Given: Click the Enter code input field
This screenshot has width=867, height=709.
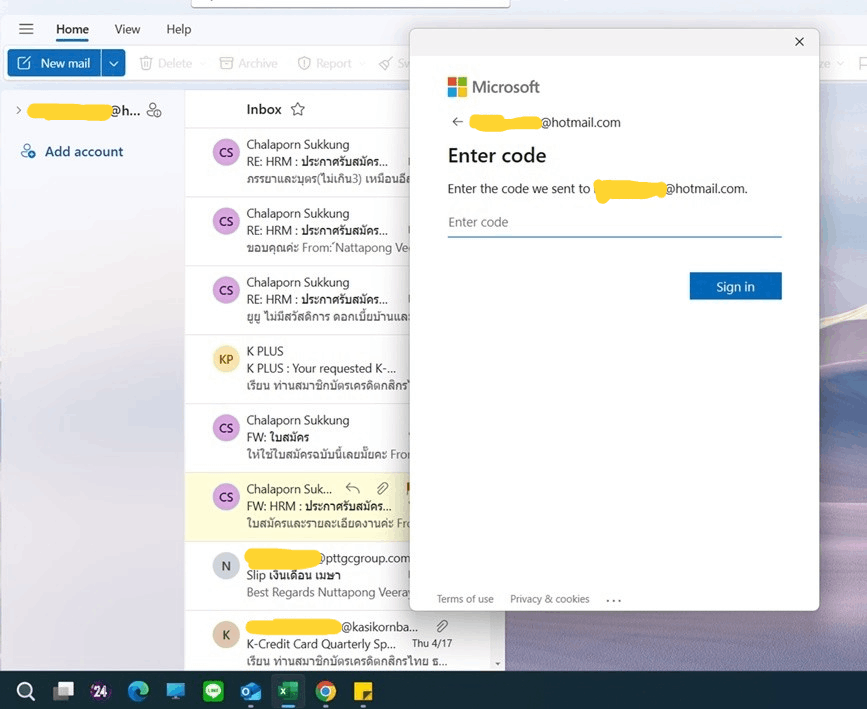Looking at the screenshot, I should 614,223.
